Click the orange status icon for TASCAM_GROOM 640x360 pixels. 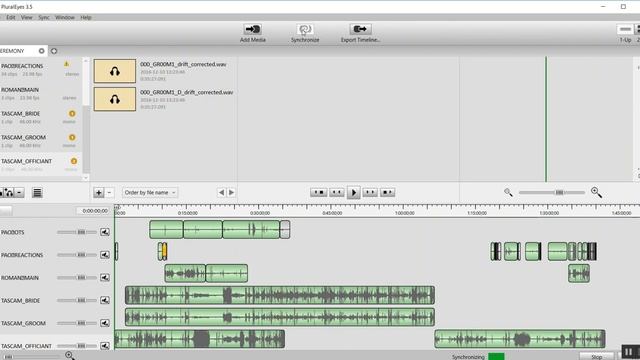[x=72, y=137]
